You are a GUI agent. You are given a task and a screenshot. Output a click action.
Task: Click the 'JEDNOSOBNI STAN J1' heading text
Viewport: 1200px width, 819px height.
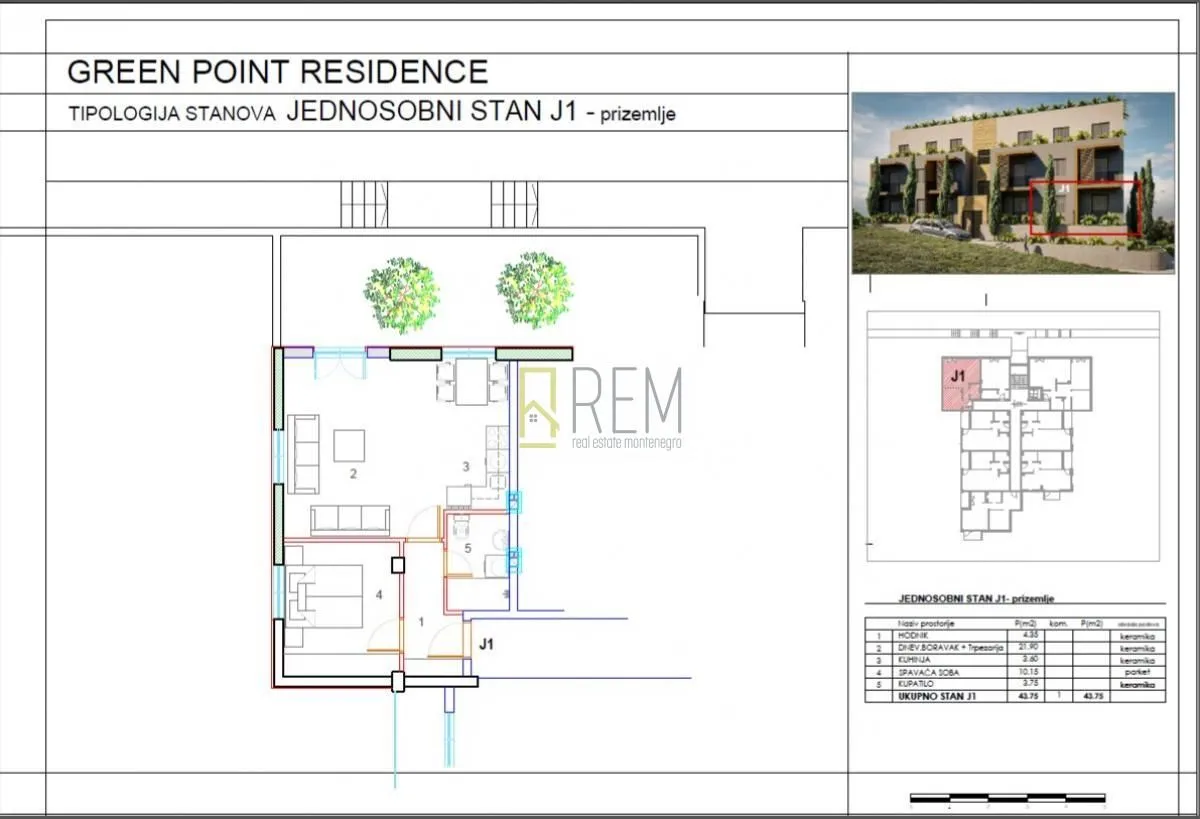click(432, 111)
